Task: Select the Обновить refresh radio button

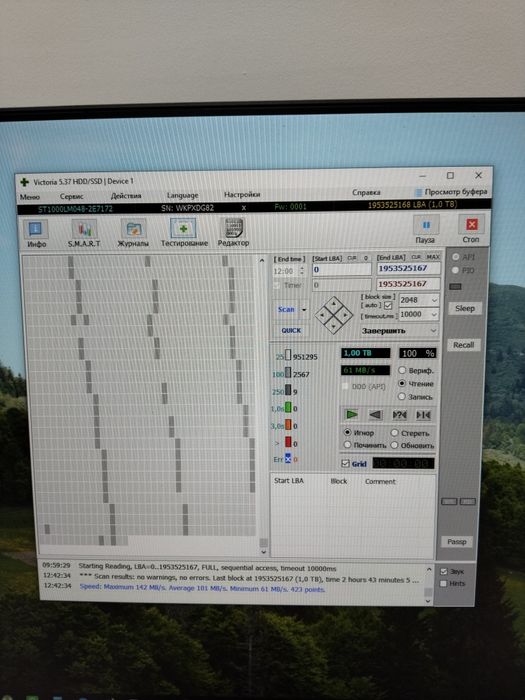Action: [x=394, y=445]
